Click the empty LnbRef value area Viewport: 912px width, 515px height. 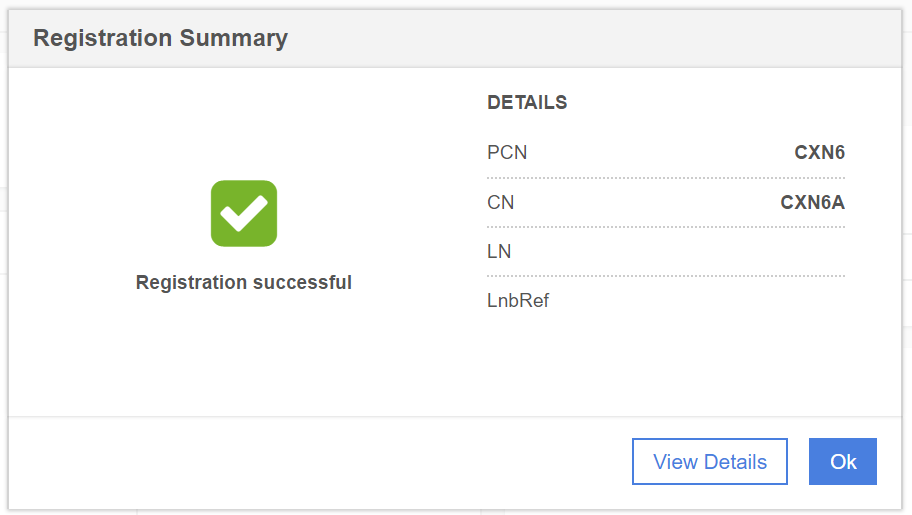(780, 301)
